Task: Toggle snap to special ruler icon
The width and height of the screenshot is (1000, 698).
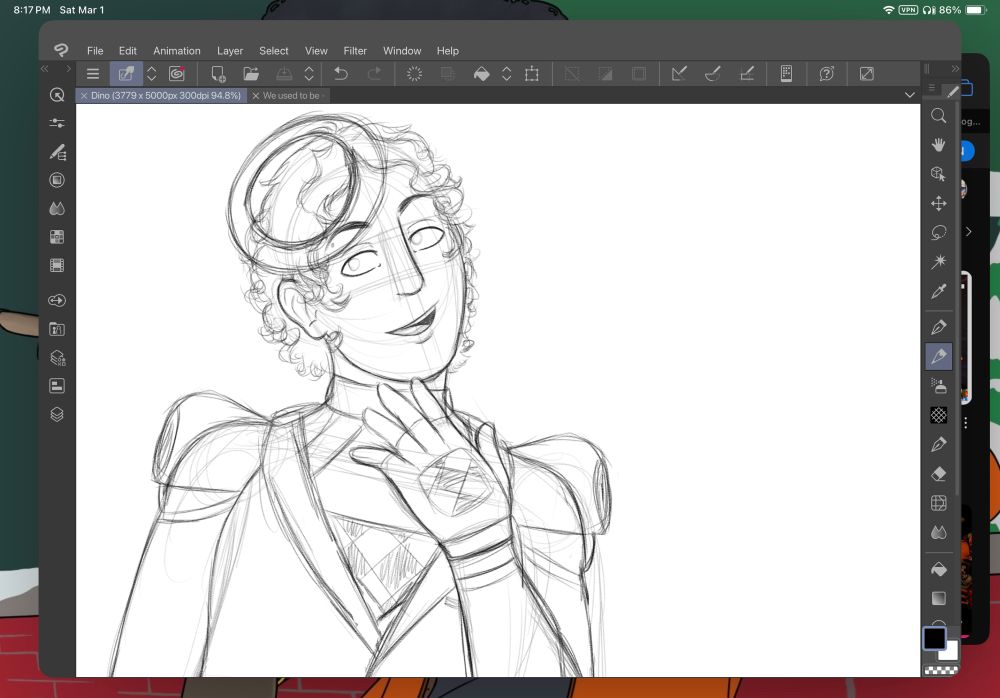Action: [713, 74]
